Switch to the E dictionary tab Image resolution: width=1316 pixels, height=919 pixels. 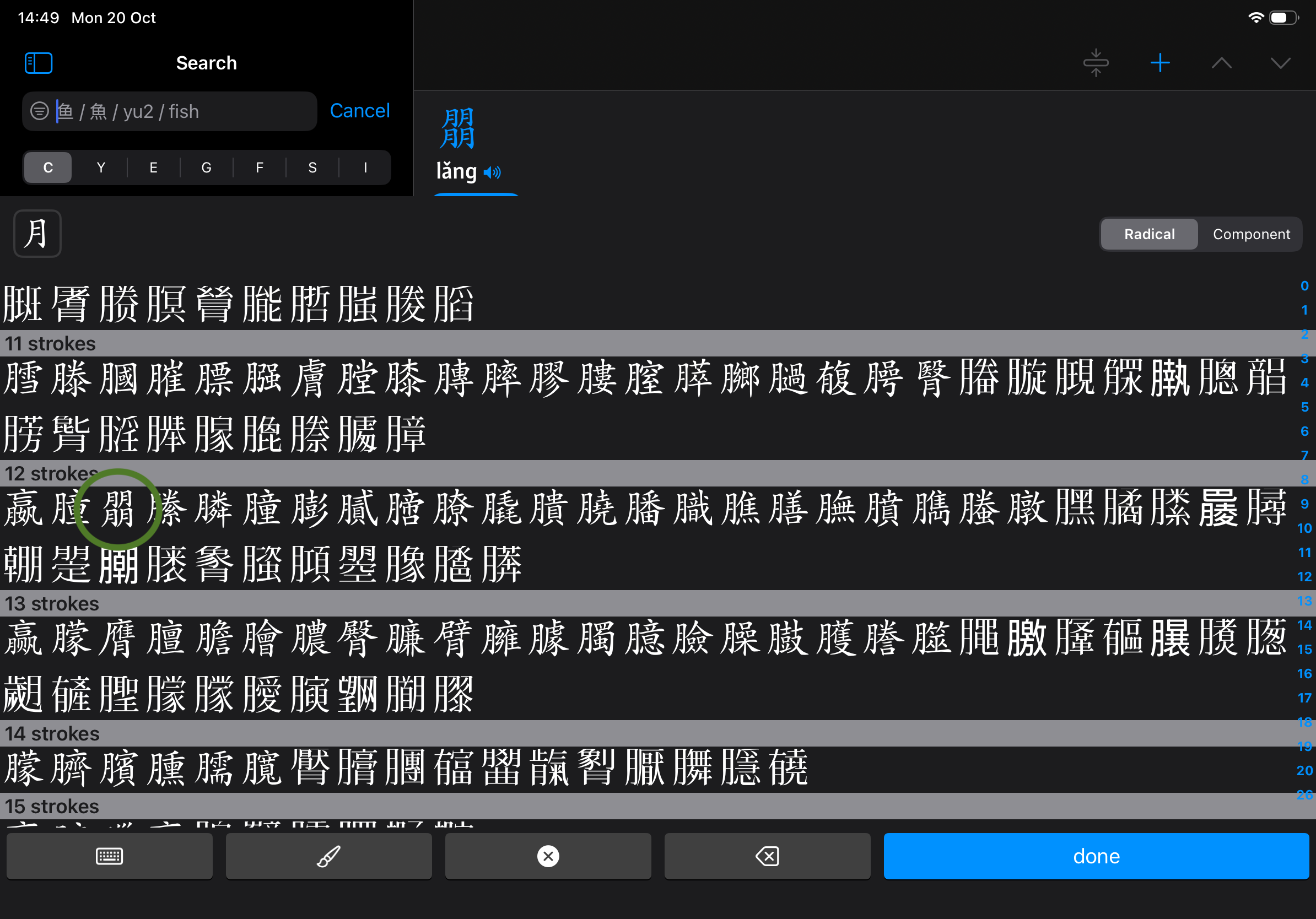(x=154, y=168)
